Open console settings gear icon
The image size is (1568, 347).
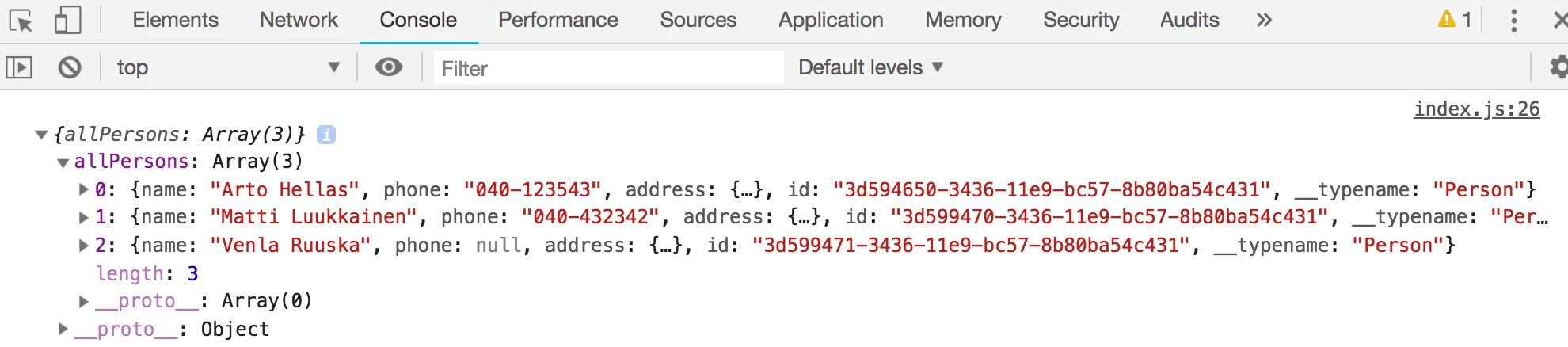[x=1558, y=67]
